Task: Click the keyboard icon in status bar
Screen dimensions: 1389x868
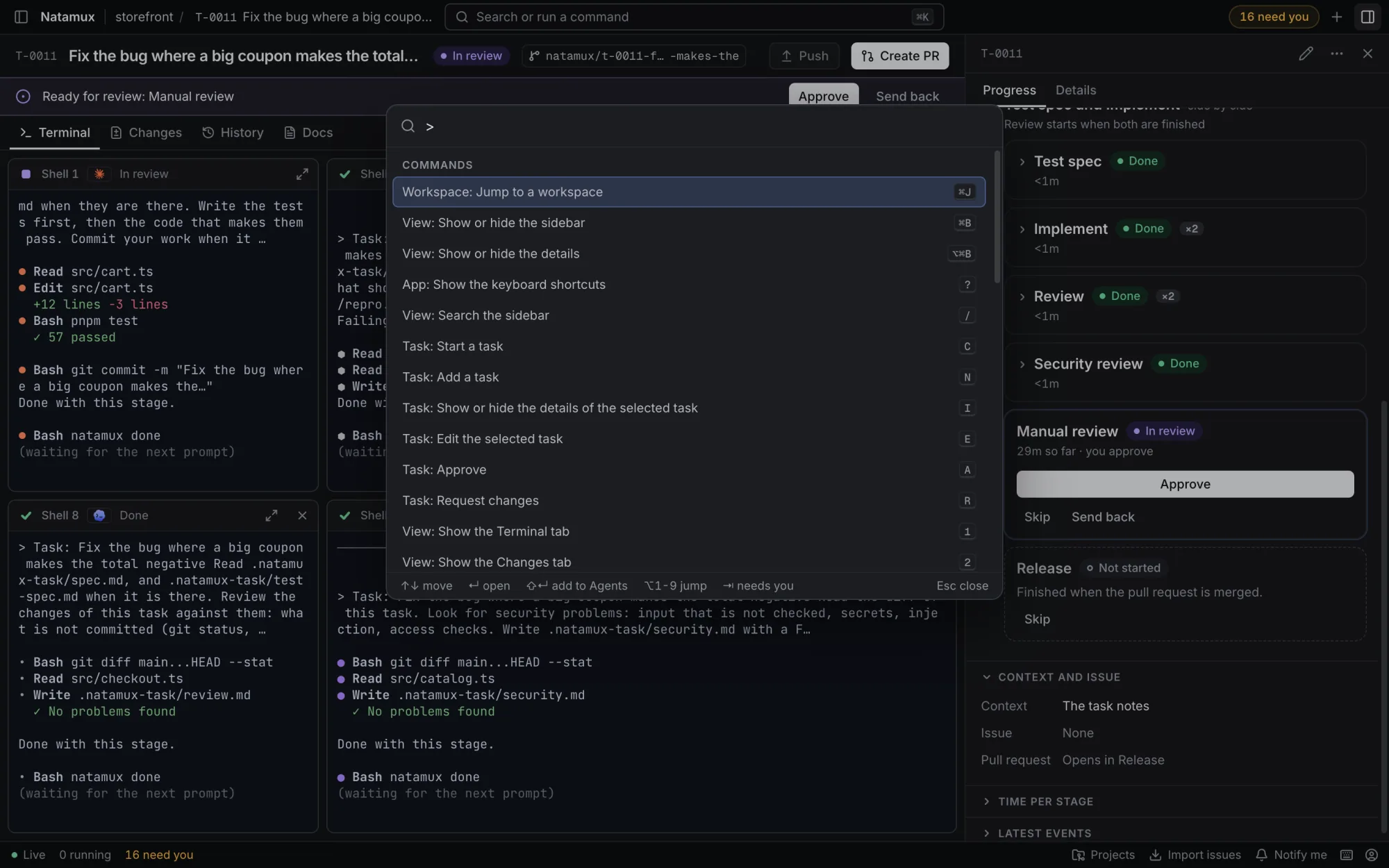Action: coord(1346,855)
